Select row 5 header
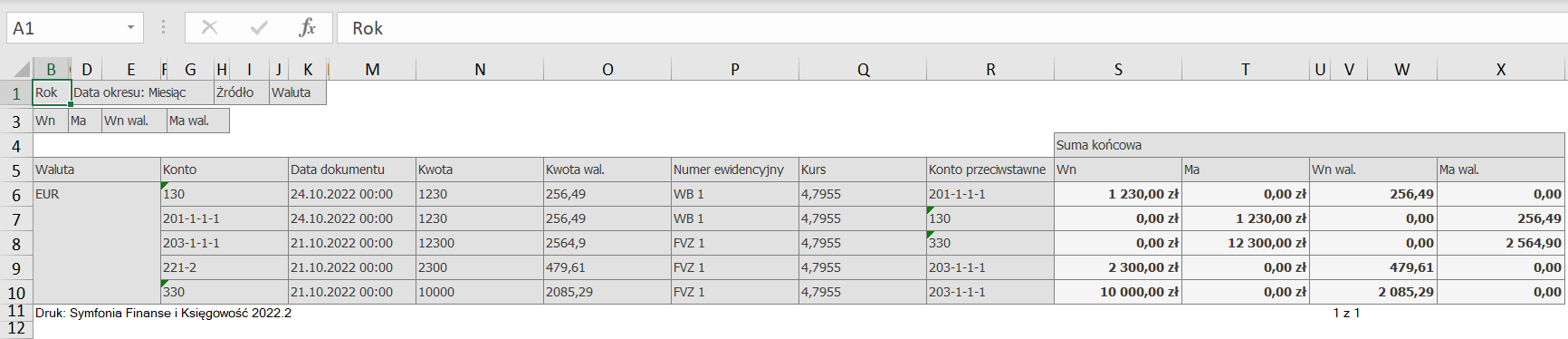1568x339 pixels. click(x=16, y=169)
